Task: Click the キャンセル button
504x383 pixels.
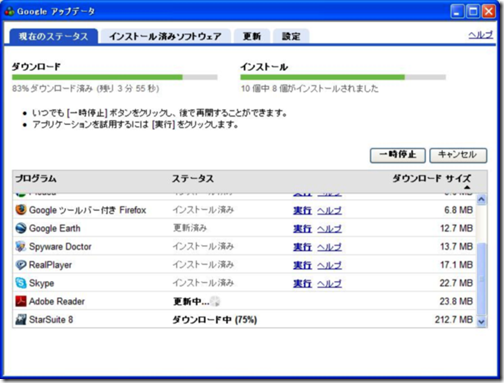Action: pos(458,155)
